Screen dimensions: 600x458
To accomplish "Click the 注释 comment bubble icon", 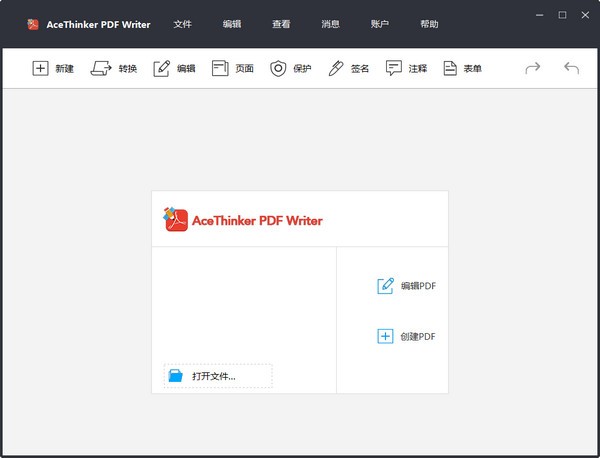I will pyautogui.click(x=393, y=68).
